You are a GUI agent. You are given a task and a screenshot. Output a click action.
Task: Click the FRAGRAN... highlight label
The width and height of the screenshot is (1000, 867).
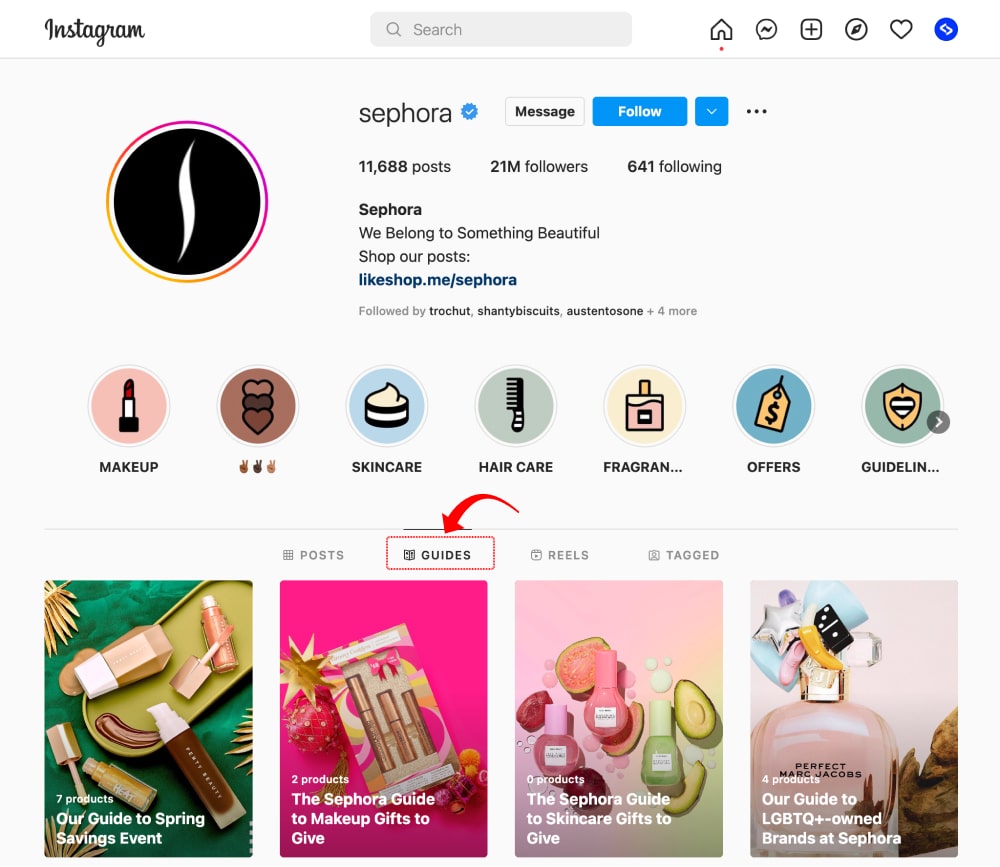(643, 467)
